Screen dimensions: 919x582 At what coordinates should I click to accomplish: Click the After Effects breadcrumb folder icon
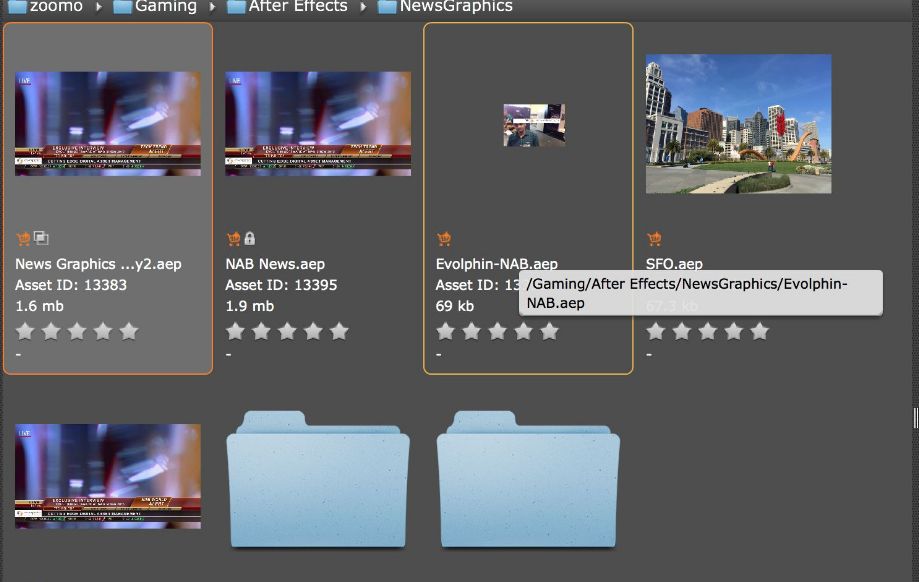[236, 7]
